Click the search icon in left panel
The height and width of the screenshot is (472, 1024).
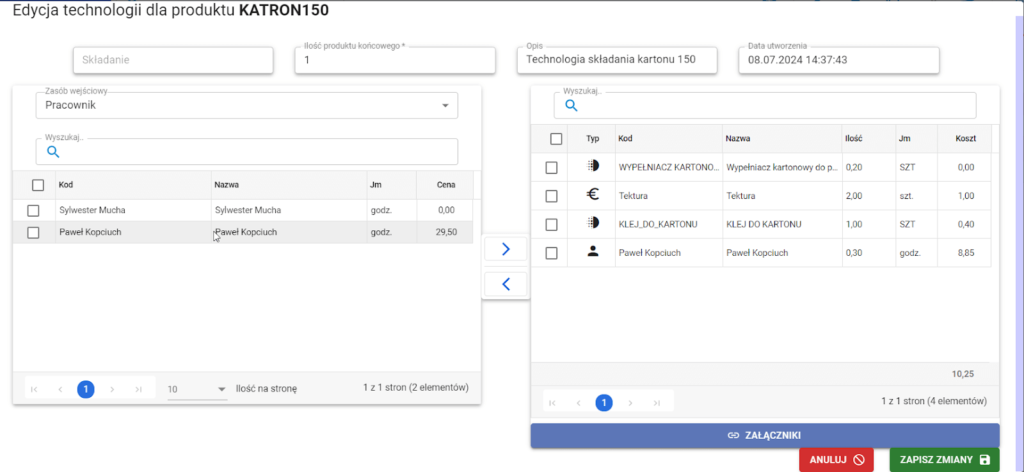(54, 152)
